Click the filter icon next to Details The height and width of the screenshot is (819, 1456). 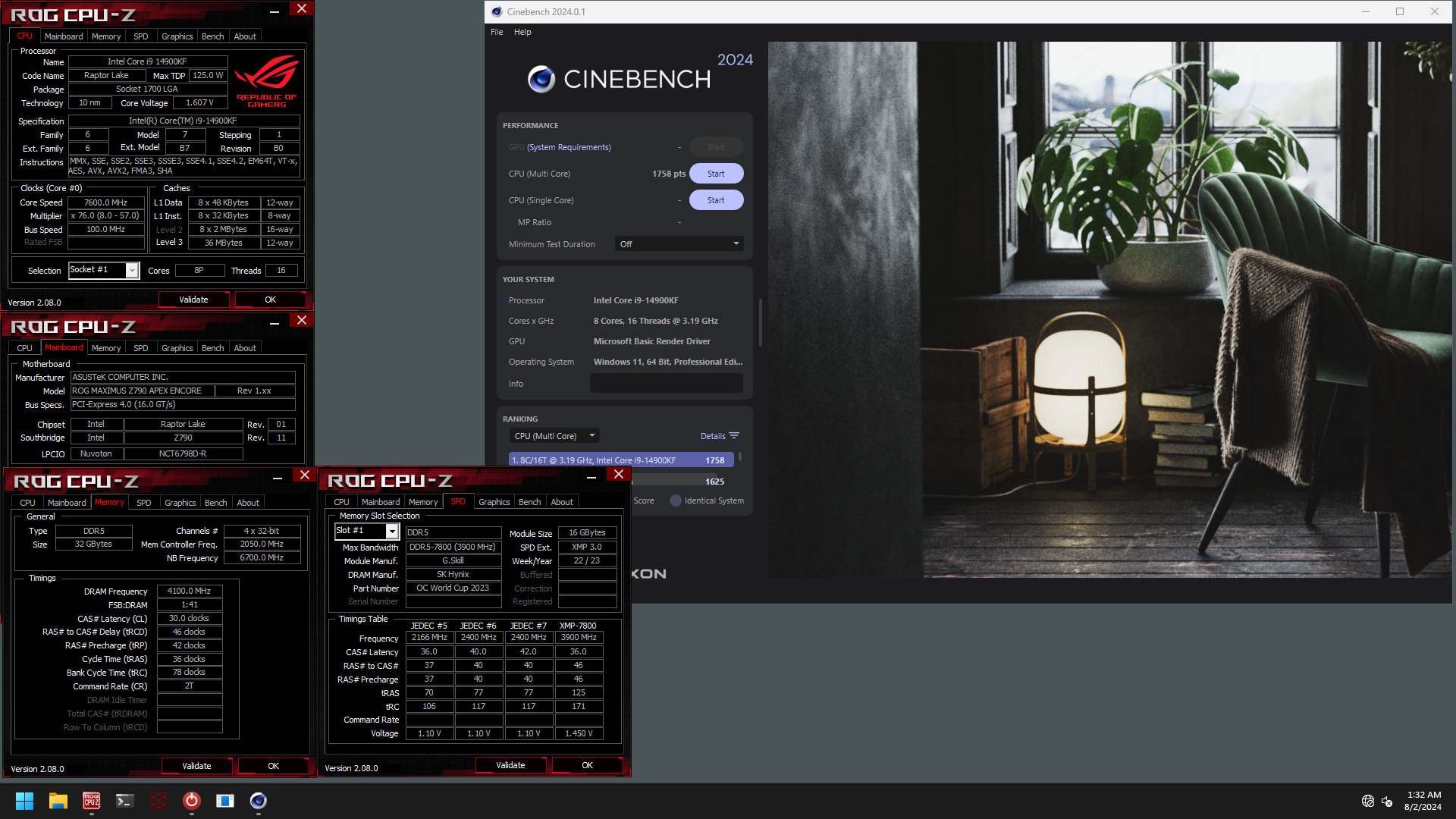734,436
